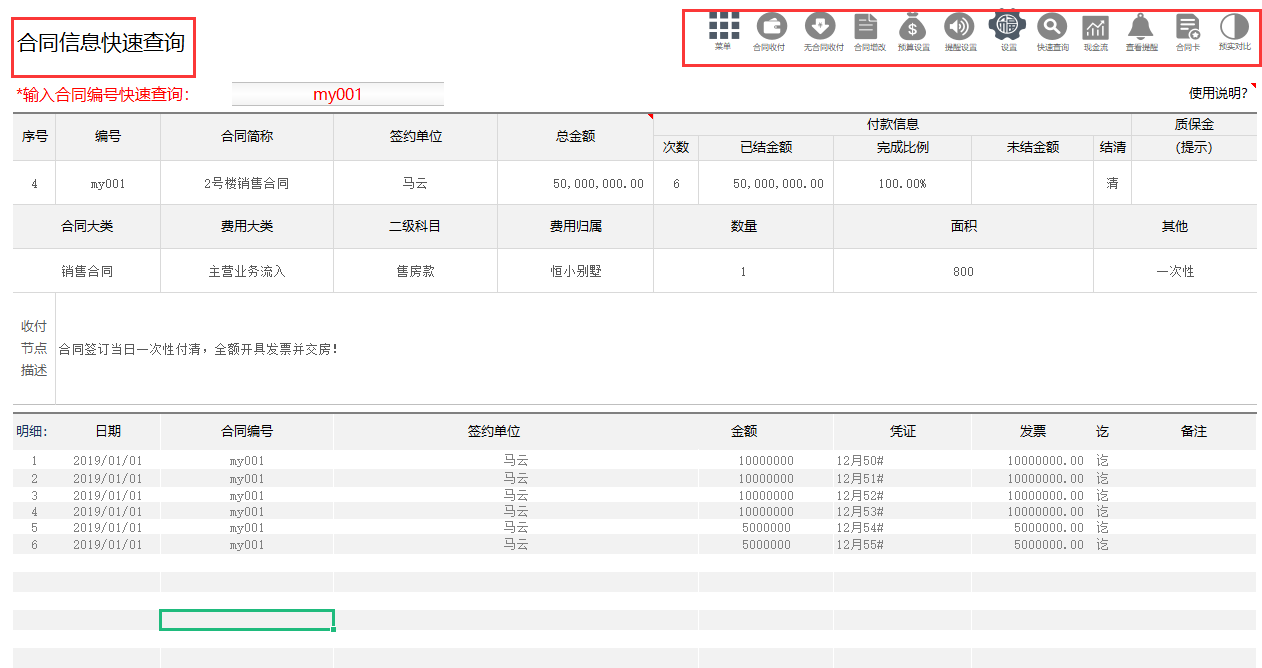This screenshot has width=1262, height=668.
Task: Open the 菜单 grid menu icon
Action: [x=724, y=28]
